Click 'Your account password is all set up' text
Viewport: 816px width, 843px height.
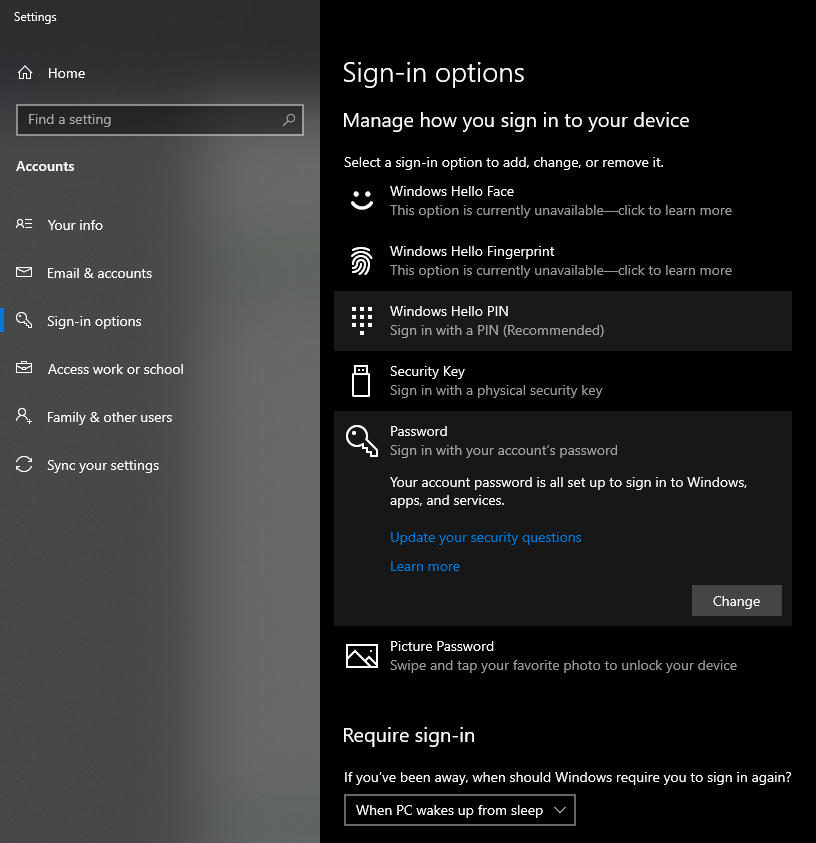pyautogui.click(x=568, y=491)
